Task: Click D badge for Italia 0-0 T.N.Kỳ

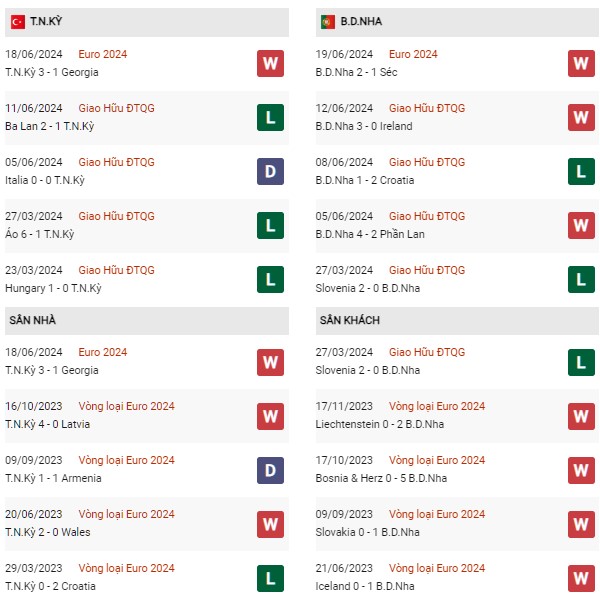Action: tap(271, 171)
